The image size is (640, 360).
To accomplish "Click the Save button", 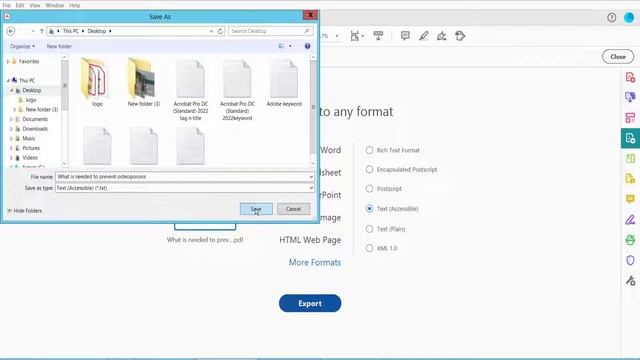I will click(x=256, y=209).
